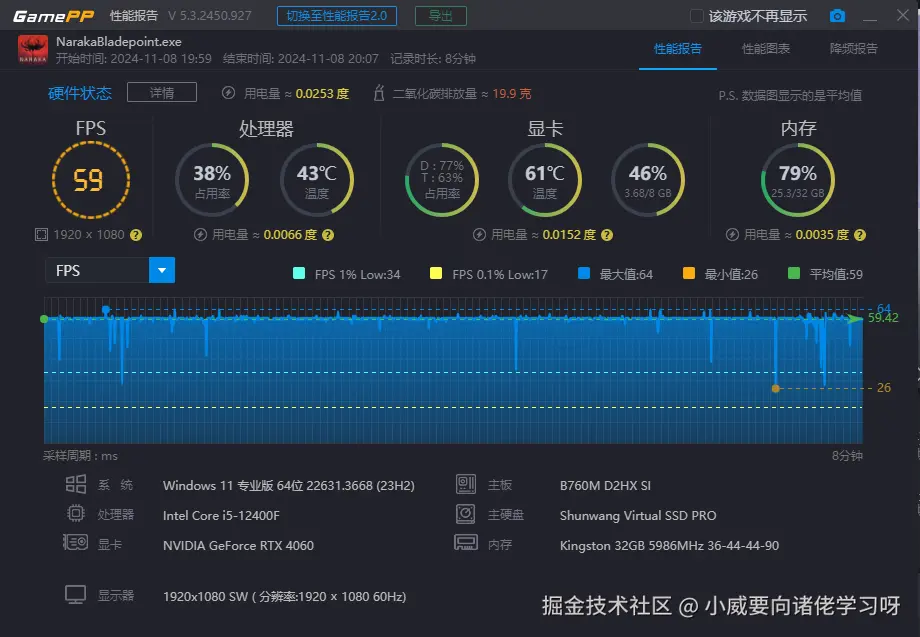Click the text Intel Core i5-12400F
920x637 pixels.
[221, 516]
